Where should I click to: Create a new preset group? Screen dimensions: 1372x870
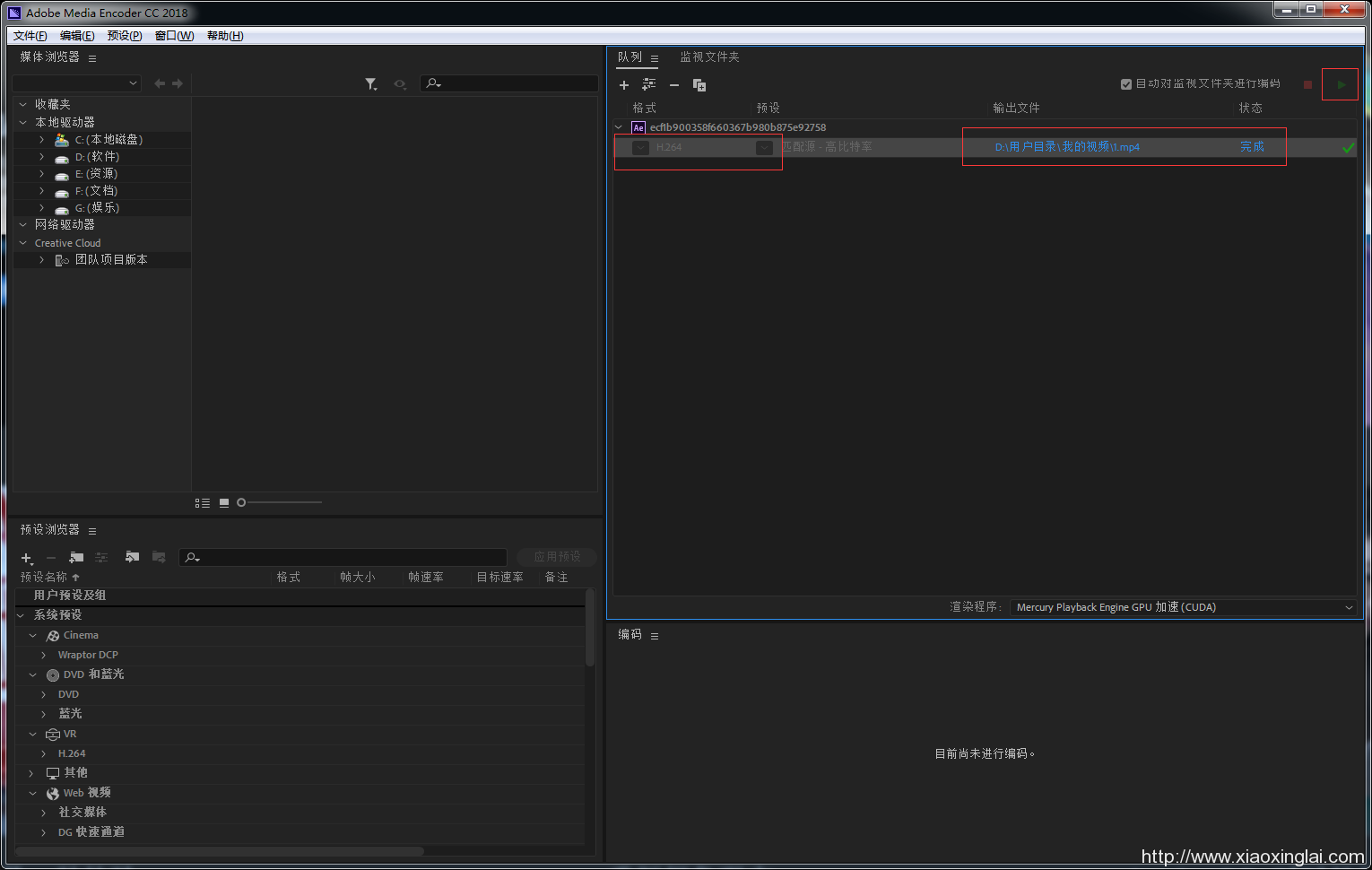point(76,558)
